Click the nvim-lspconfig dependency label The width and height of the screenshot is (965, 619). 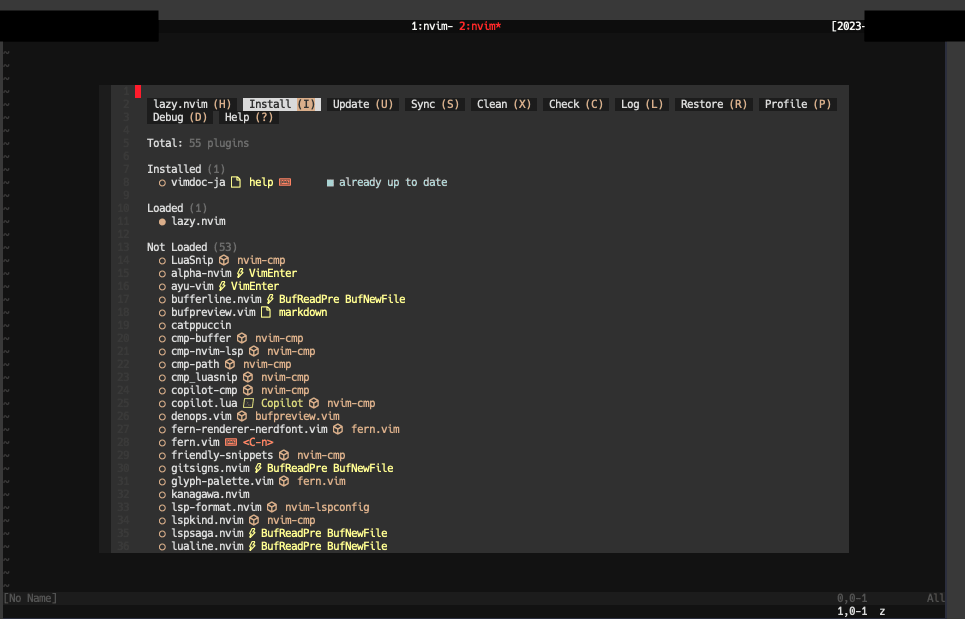327,507
